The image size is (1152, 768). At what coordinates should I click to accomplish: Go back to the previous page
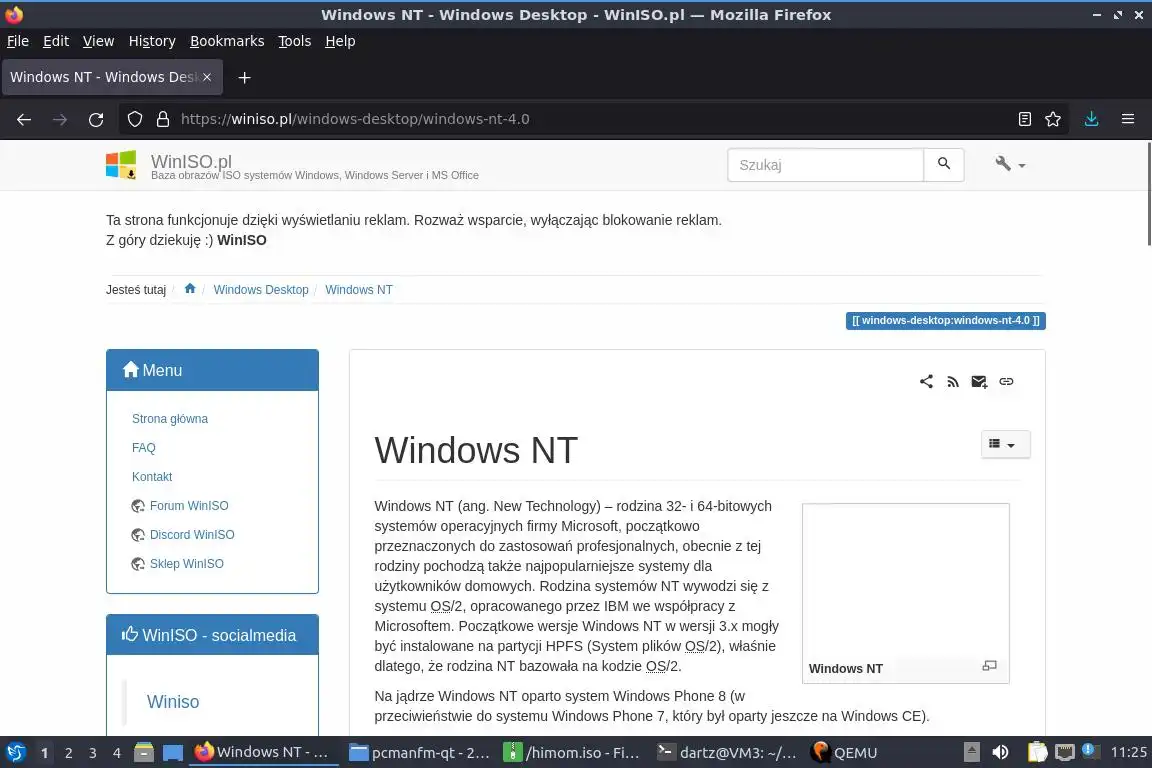click(x=24, y=119)
